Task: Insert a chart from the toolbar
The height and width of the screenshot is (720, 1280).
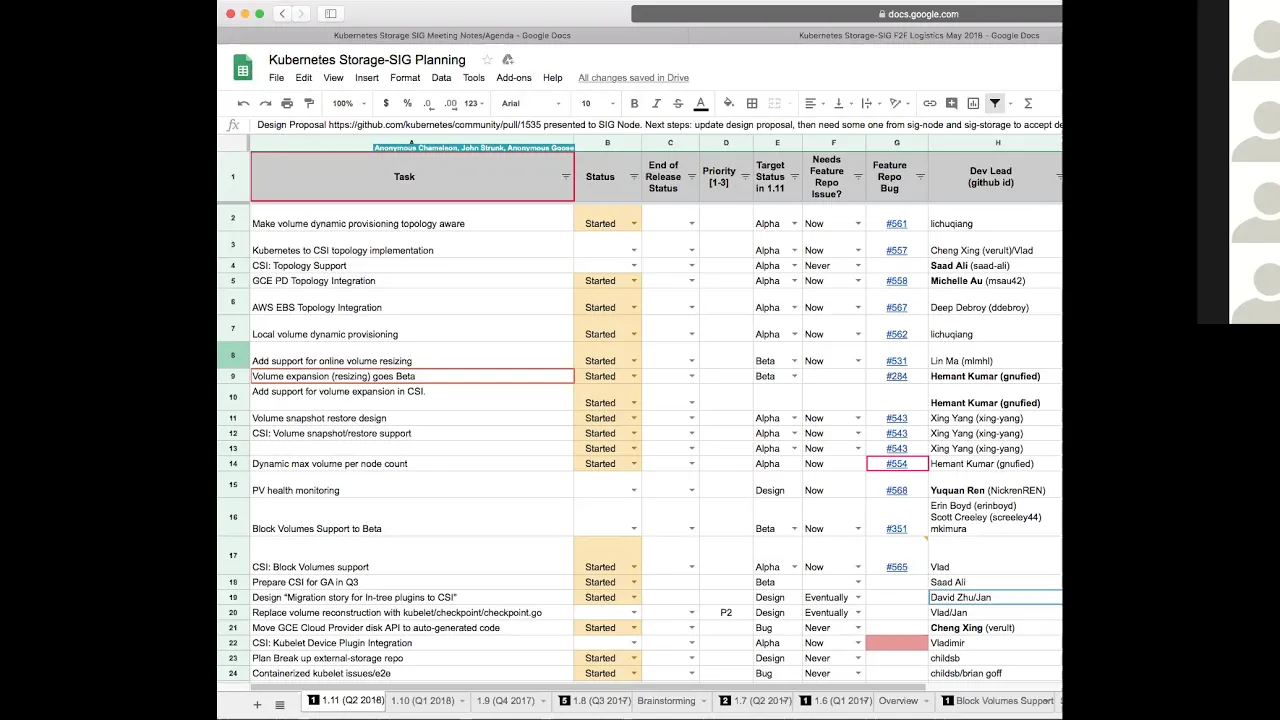Action: click(973, 103)
